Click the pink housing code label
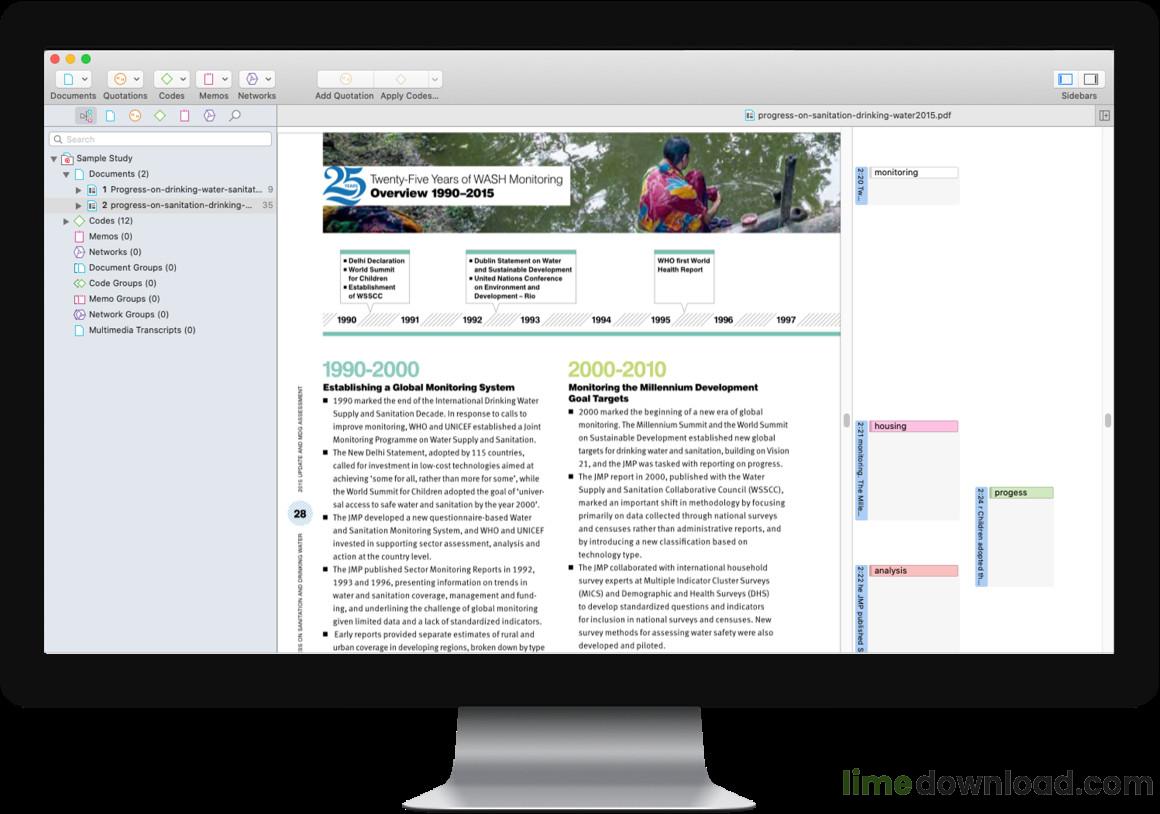Screen dimensions: 1160x814 pos(914,426)
